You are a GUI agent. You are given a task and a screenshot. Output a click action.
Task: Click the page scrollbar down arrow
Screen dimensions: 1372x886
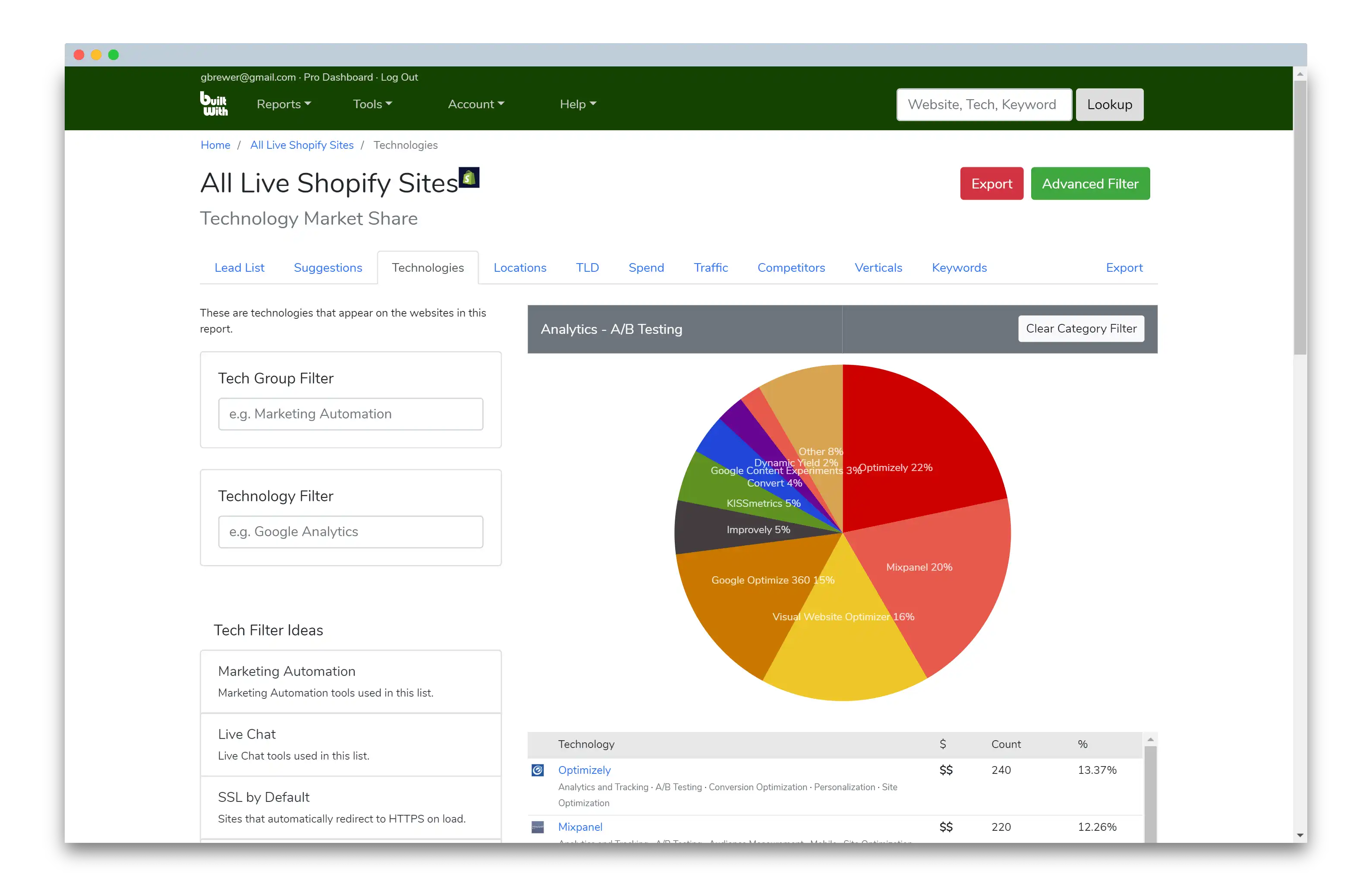pyautogui.click(x=1300, y=836)
